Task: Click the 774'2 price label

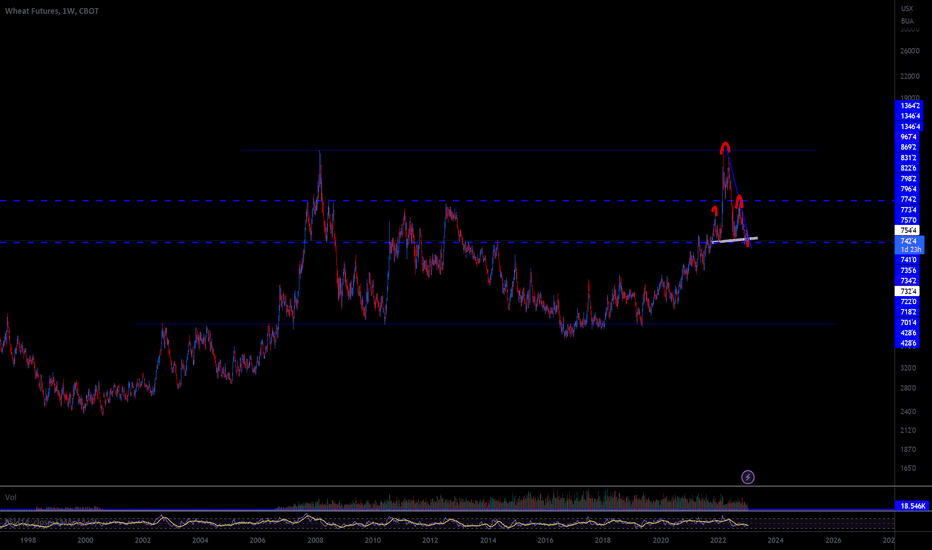Action: pyautogui.click(x=908, y=199)
